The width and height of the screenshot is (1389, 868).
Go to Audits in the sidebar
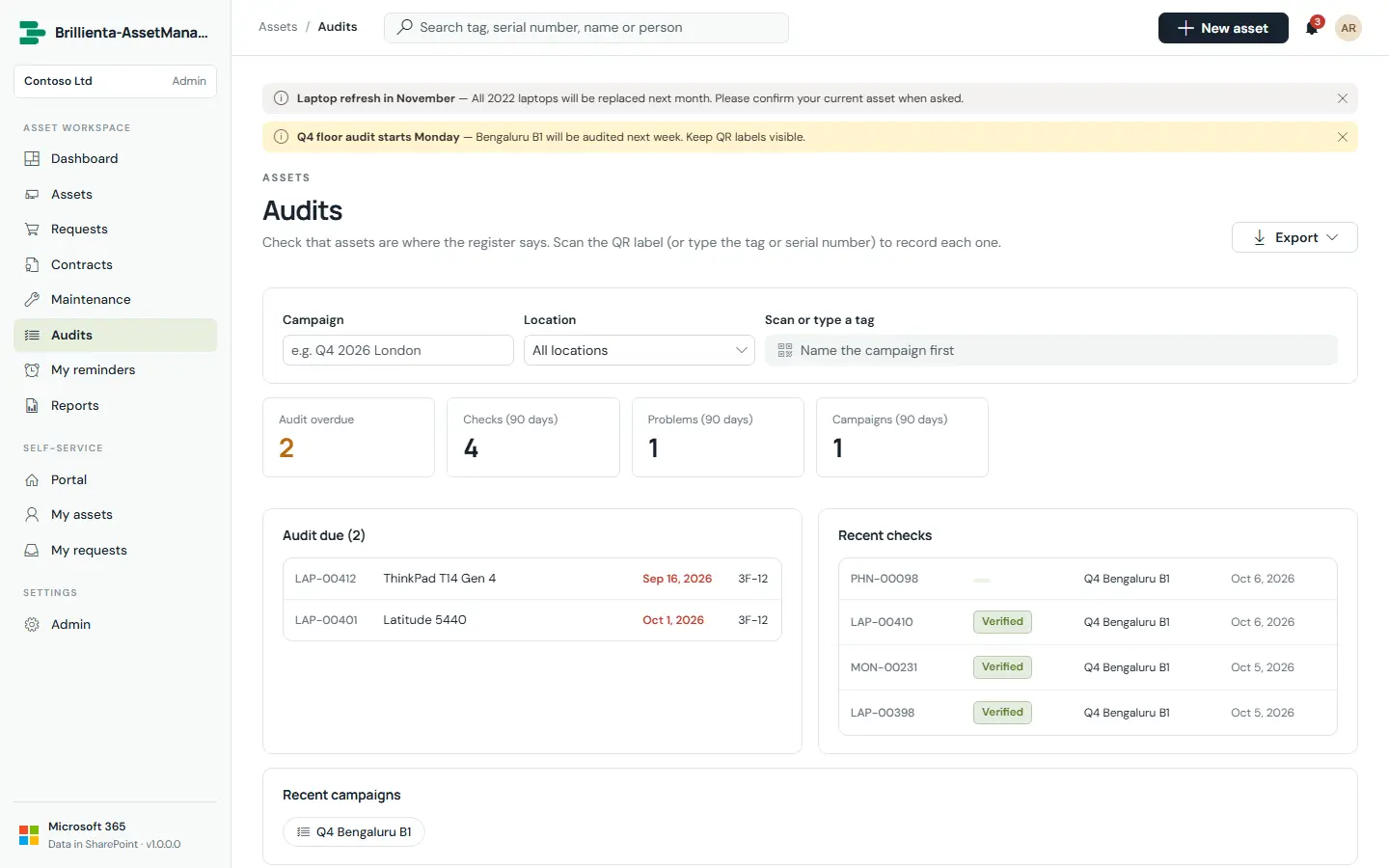115,336
